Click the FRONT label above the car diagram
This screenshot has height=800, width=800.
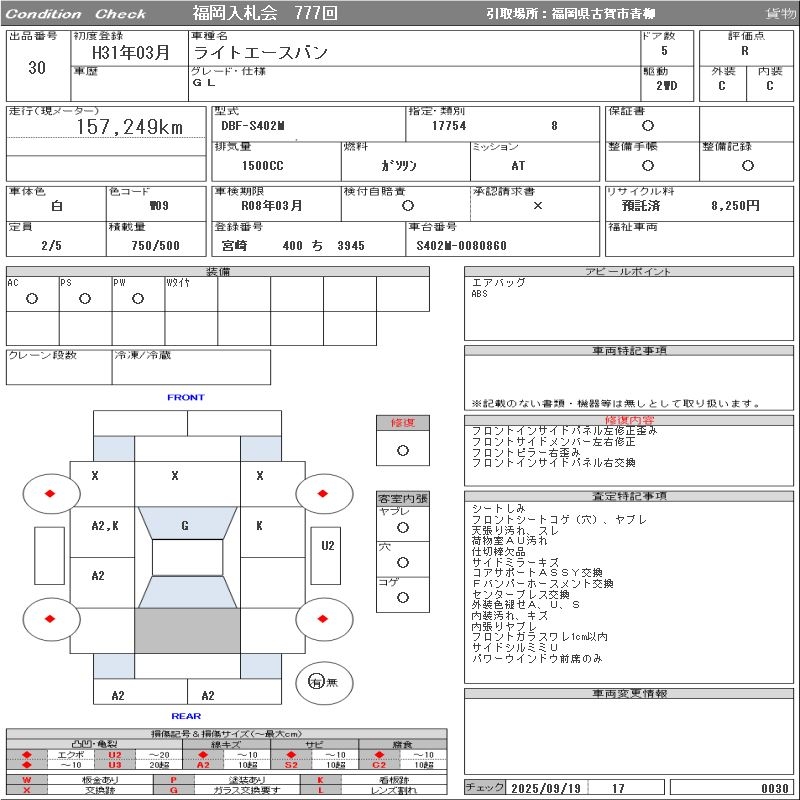pyautogui.click(x=186, y=397)
